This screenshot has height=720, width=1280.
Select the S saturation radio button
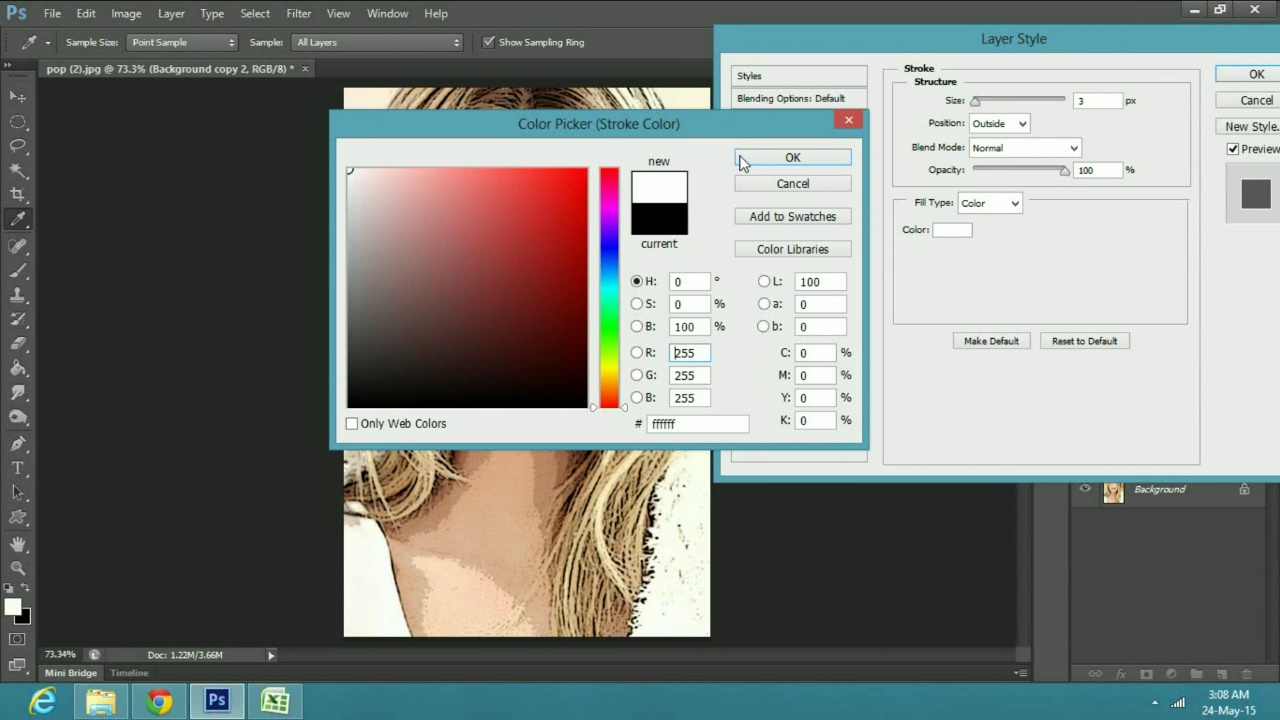(637, 304)
